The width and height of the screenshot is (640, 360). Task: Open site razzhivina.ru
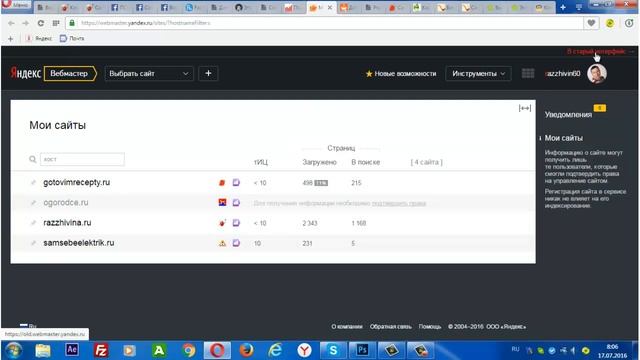tap(67, 222)
